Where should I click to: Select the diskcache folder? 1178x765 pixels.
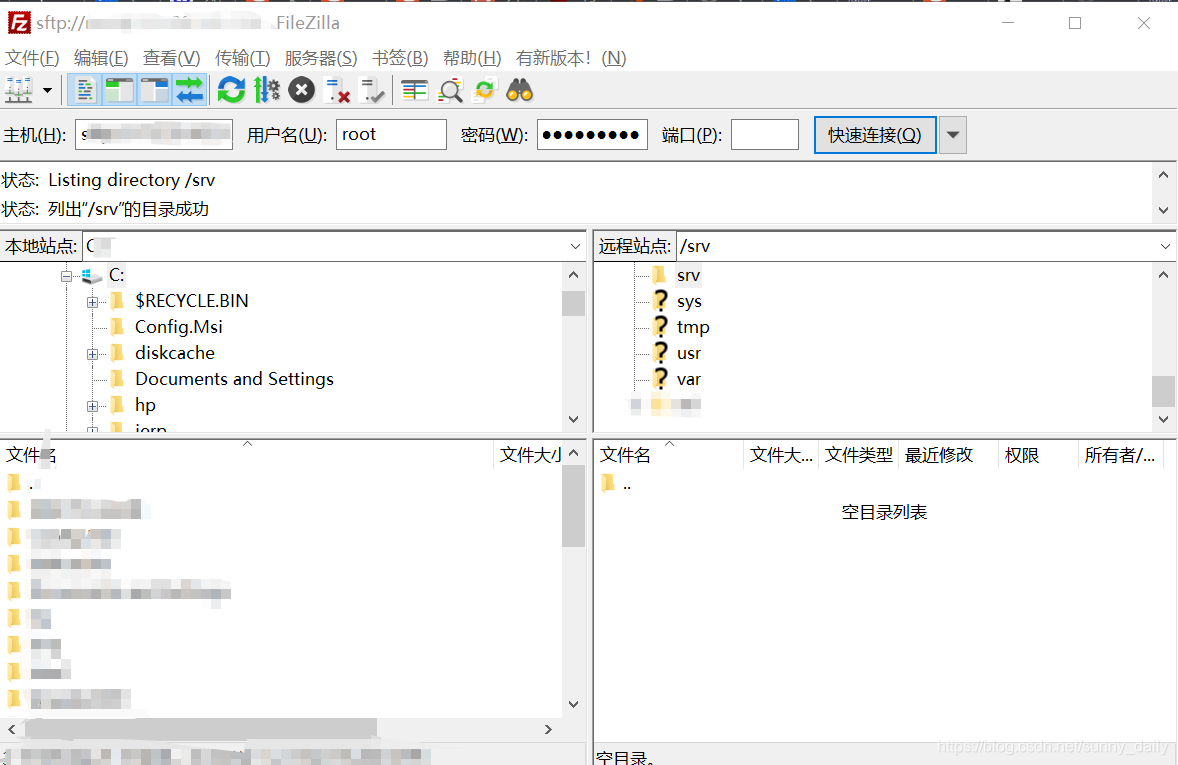point(175,352)
